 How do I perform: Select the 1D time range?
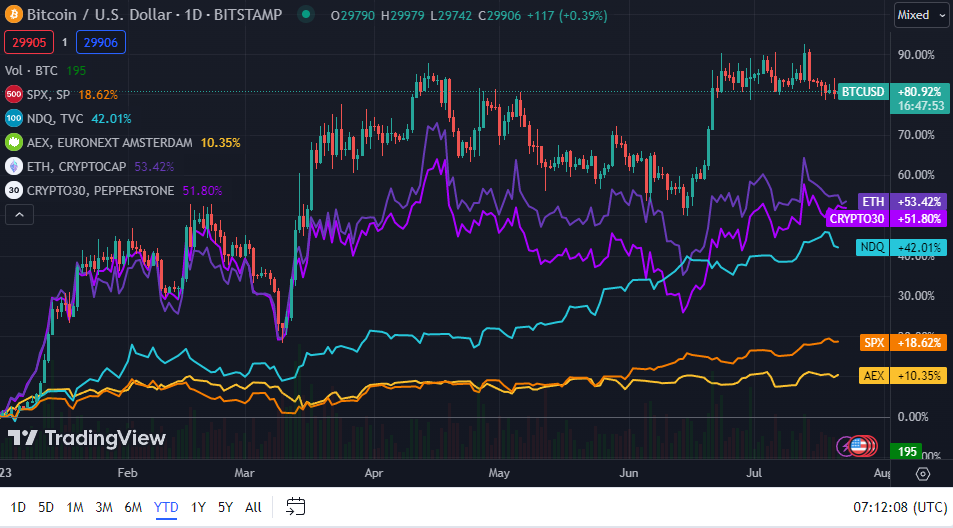(x=18, y=507)
